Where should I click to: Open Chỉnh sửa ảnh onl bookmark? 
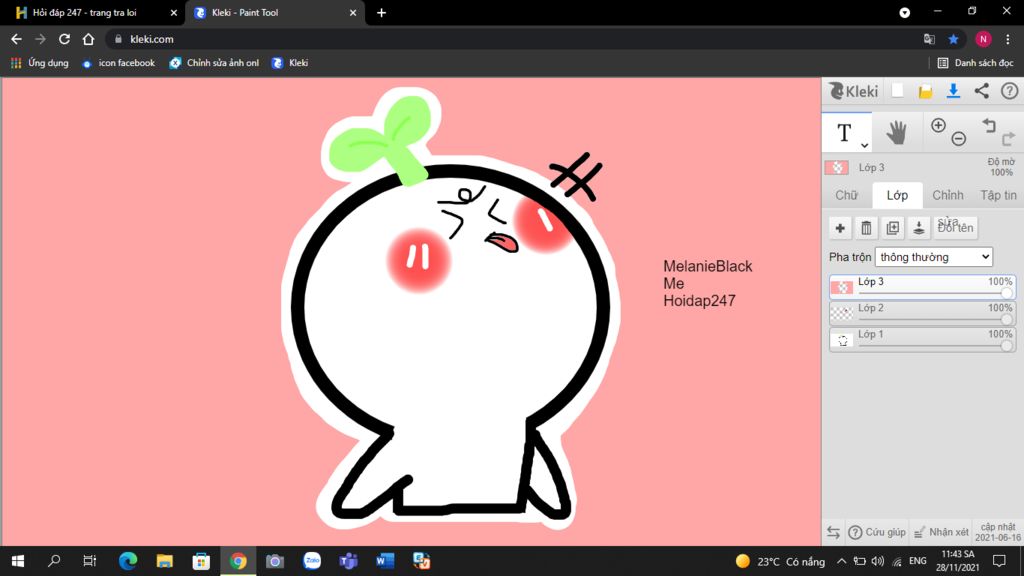(x=214, y=63)
